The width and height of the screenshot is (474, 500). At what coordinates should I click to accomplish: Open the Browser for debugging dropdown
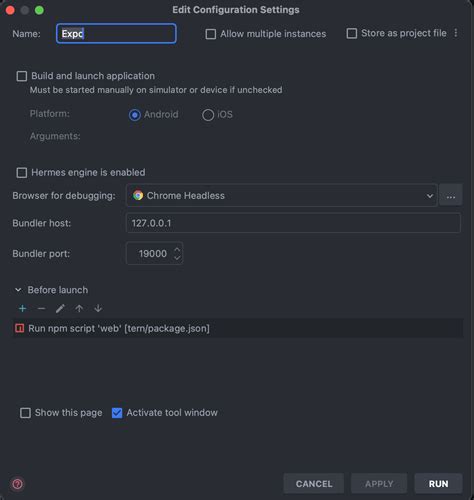tap(282, 195)
